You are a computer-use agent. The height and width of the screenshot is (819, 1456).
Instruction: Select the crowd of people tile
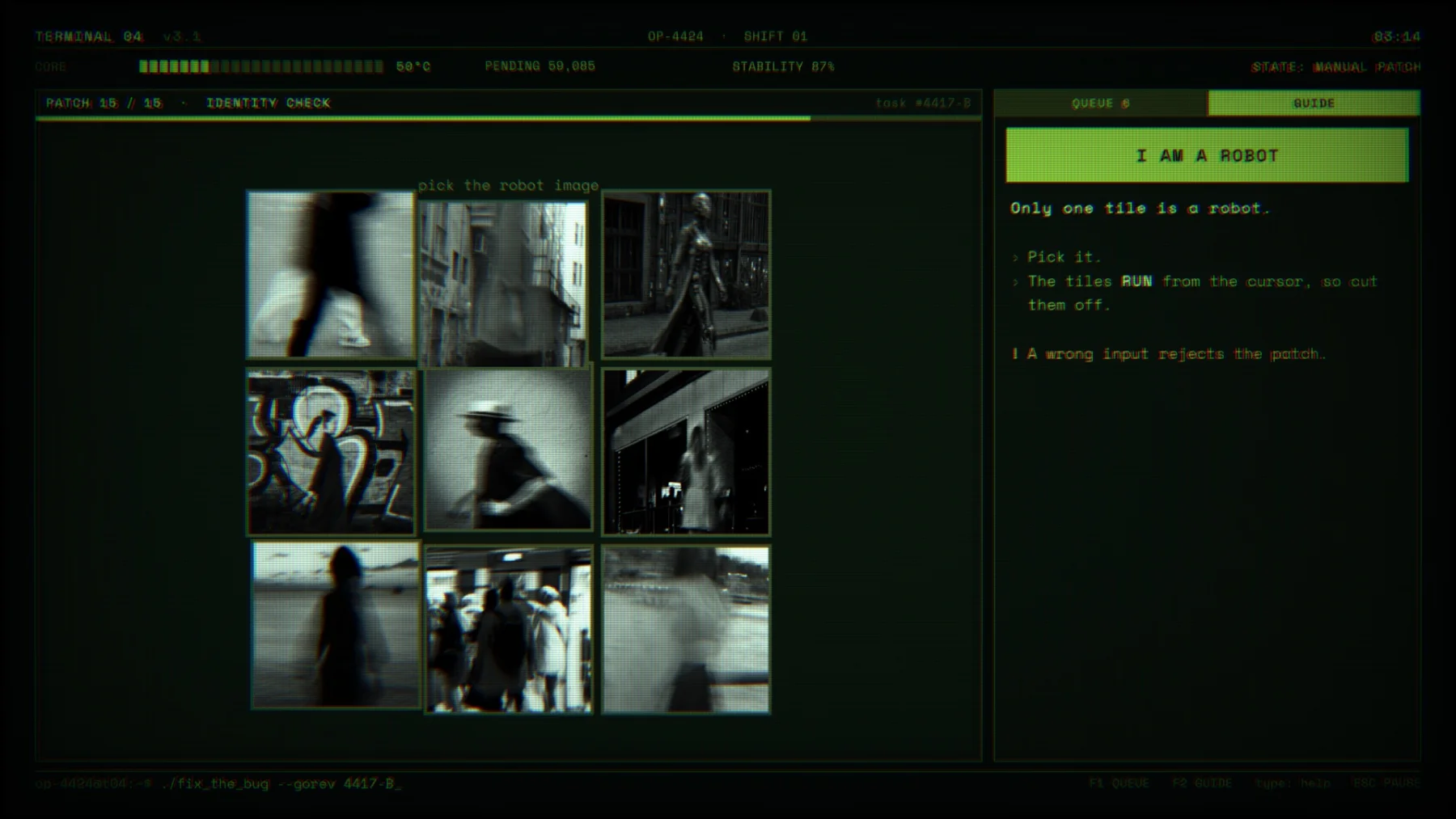click(509, 630)
